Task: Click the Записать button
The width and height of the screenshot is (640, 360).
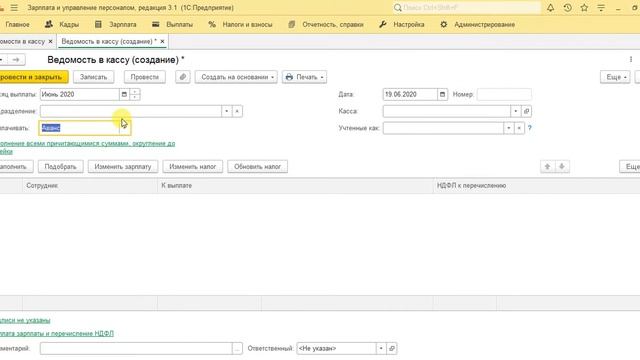Action: pos(93,77)
